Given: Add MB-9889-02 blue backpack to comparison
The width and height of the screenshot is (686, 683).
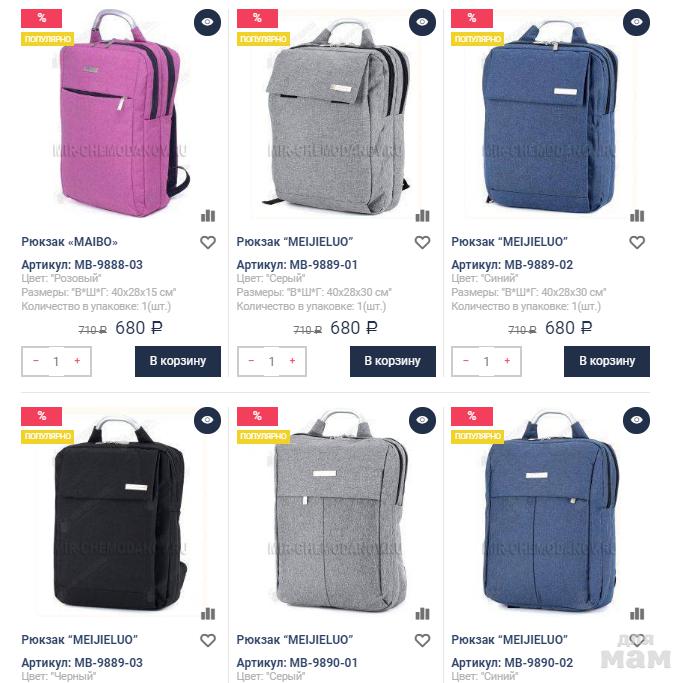Looking at the screenshot, I should tap(637, 216).
